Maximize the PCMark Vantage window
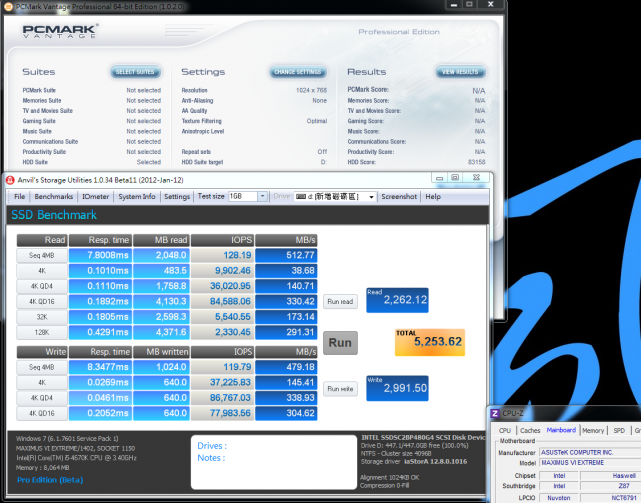Image resolution: width=641 pixels, height=503 pixels. 469,4
